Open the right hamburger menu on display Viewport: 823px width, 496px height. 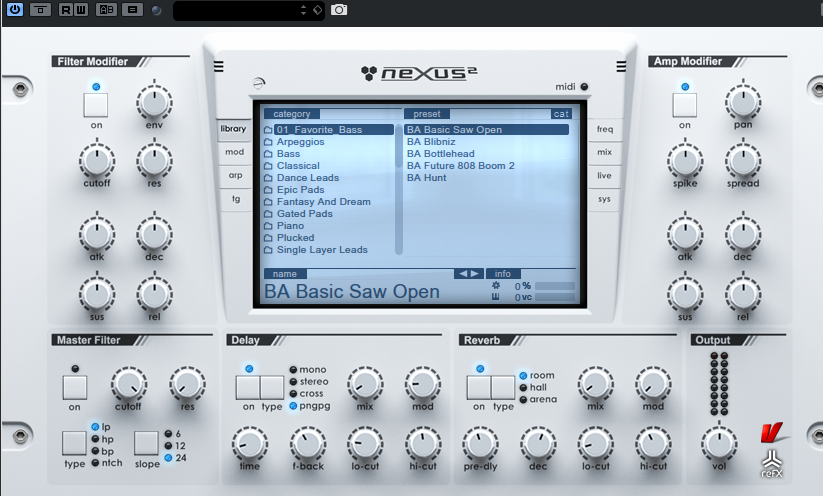click(621, 67)
